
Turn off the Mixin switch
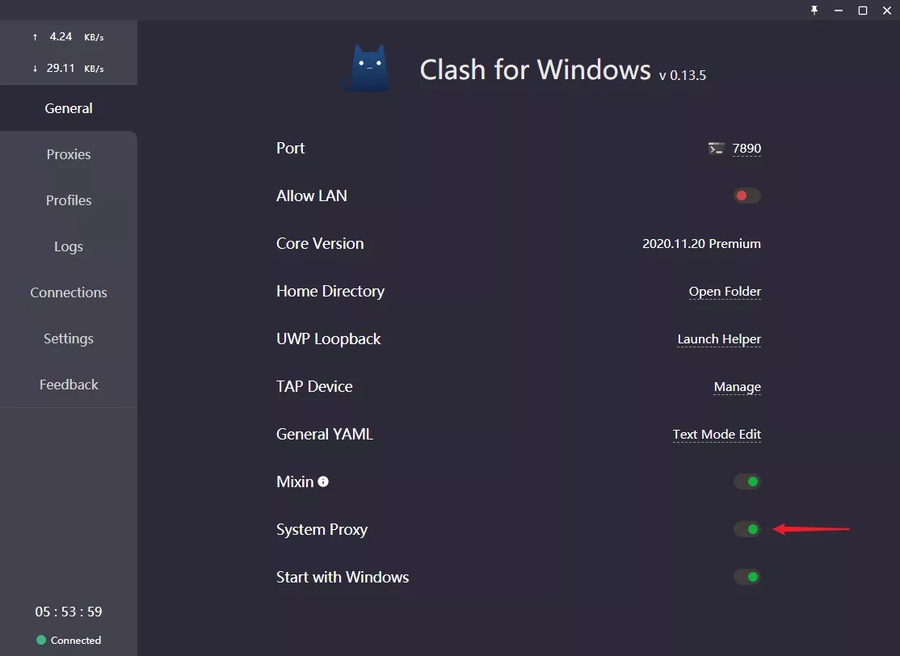747,482
